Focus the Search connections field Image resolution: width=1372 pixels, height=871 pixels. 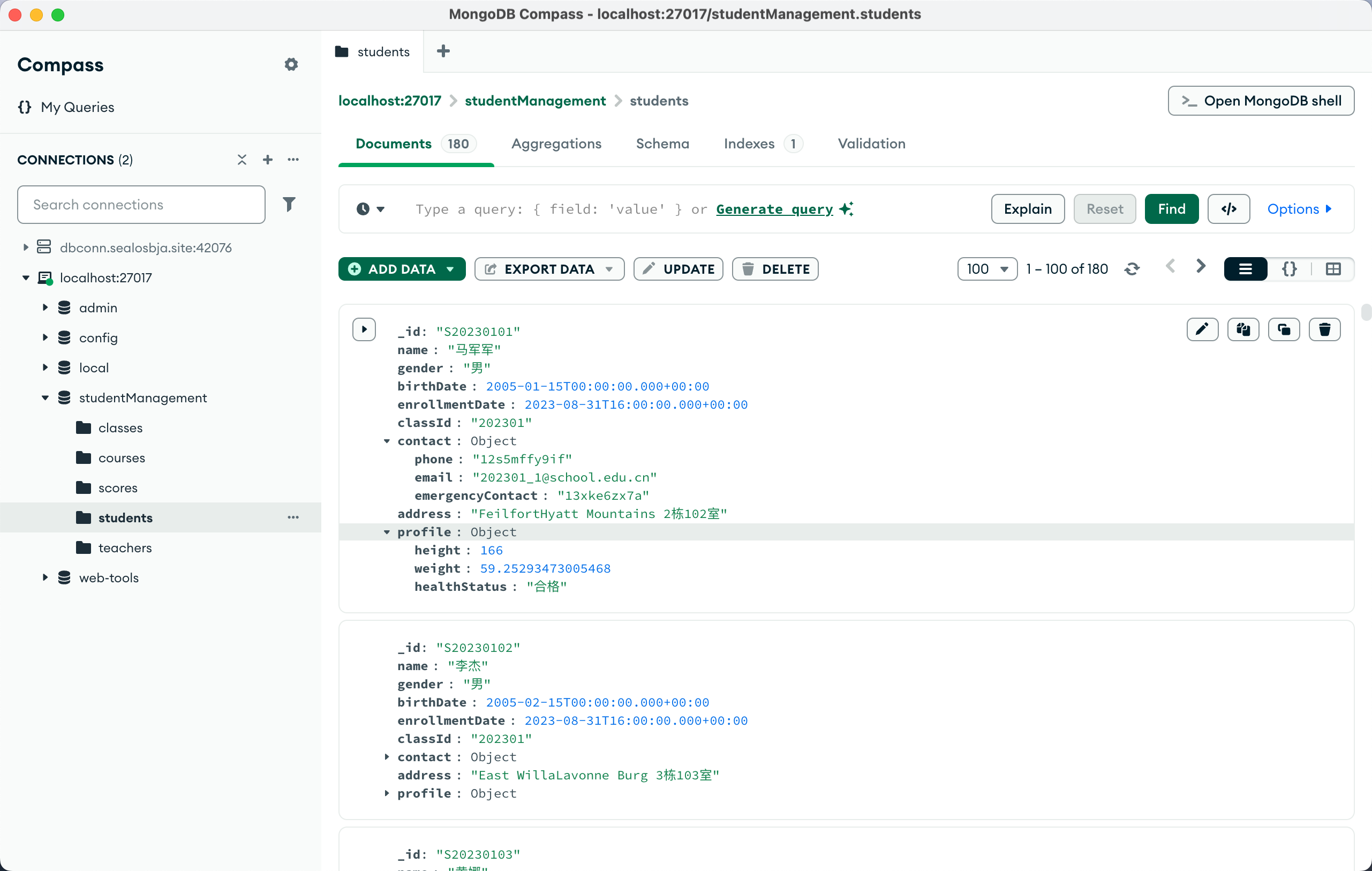[141, 205]
